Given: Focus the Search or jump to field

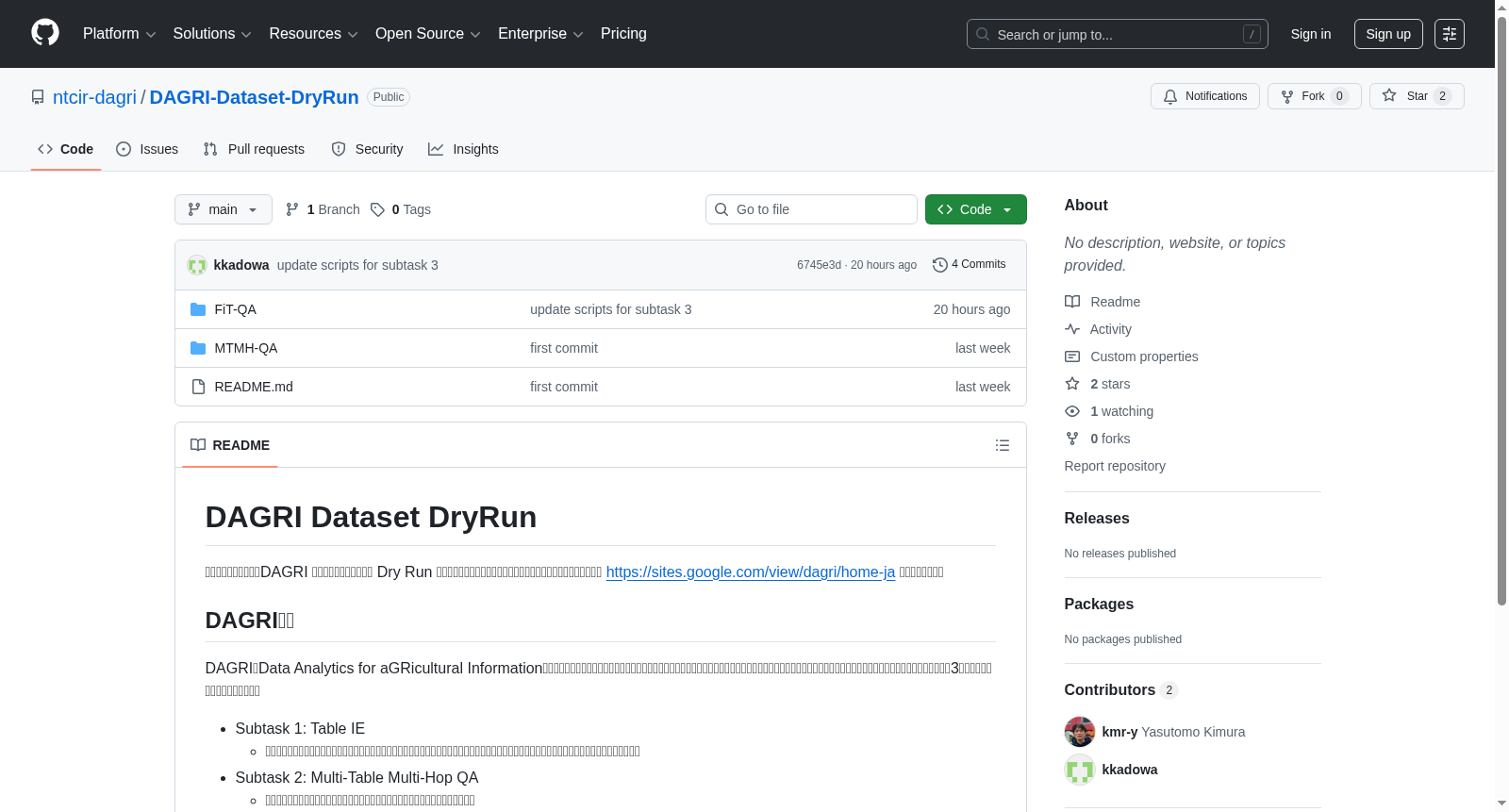Looking at the screenshot, I should tap(1117, 34).
